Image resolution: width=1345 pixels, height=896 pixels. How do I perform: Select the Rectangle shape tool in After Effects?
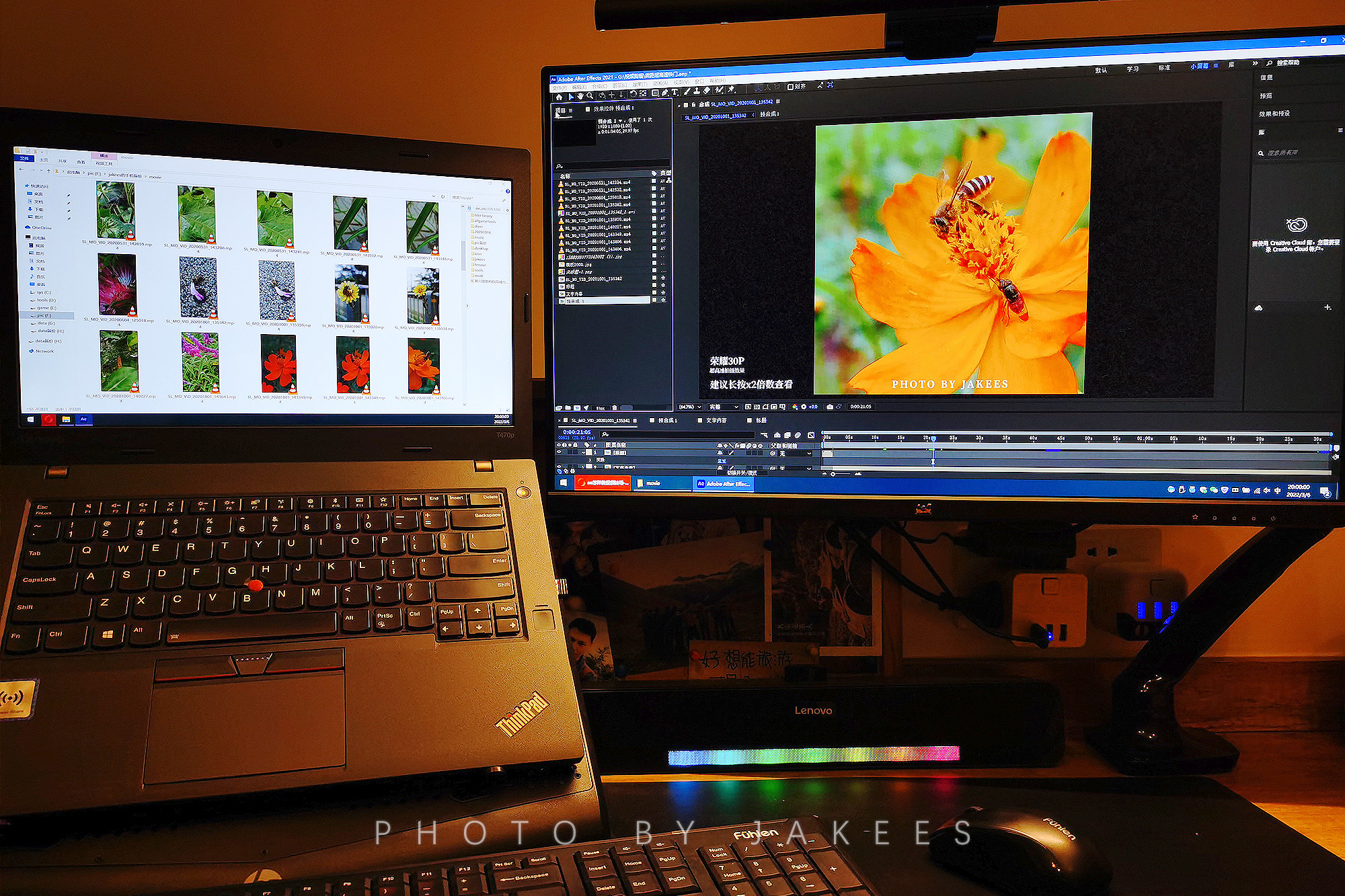(655, 93)
